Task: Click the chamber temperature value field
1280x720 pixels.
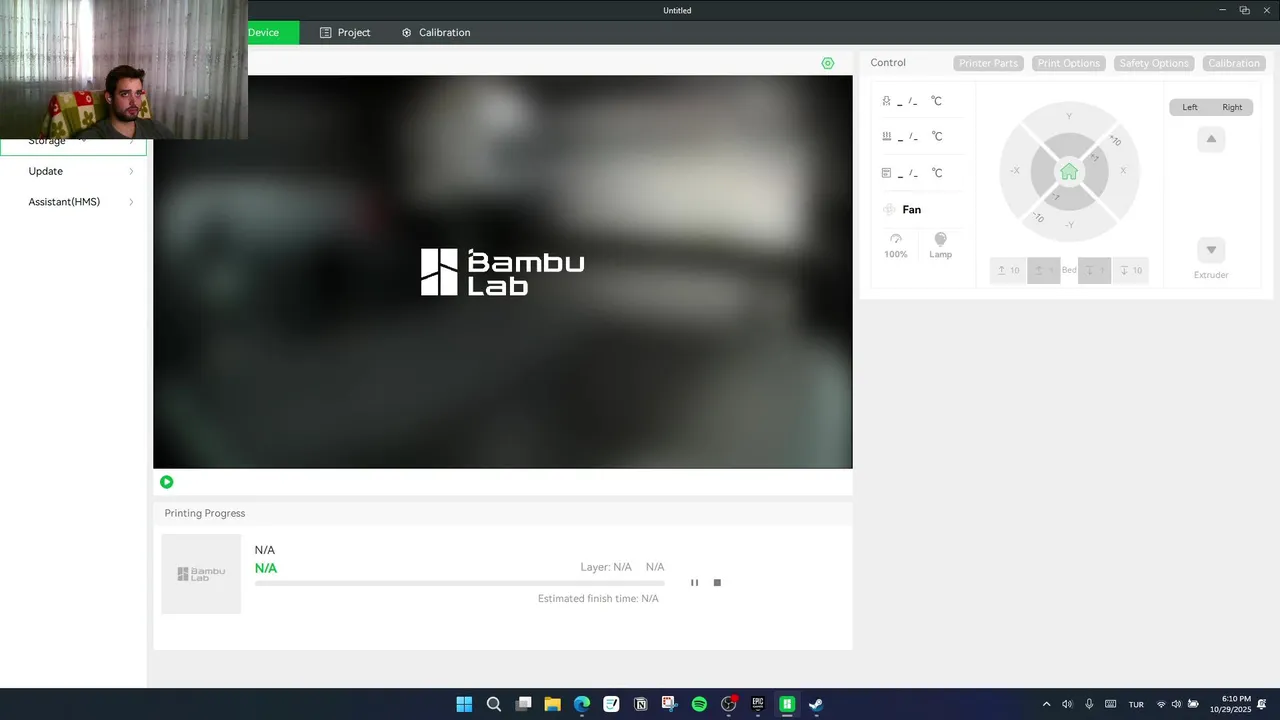Action: (907, 172)
